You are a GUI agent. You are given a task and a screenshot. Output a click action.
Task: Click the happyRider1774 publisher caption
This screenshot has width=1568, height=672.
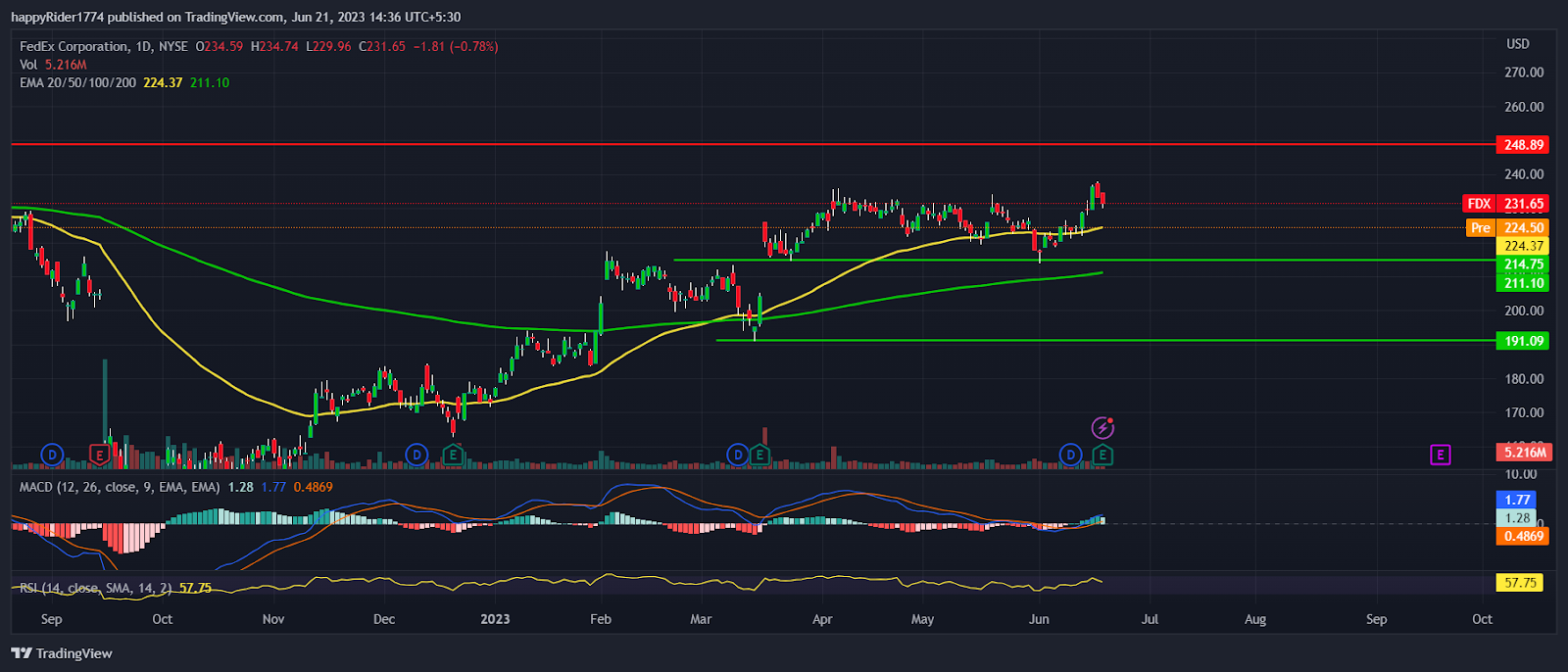(x=236, y=17)
